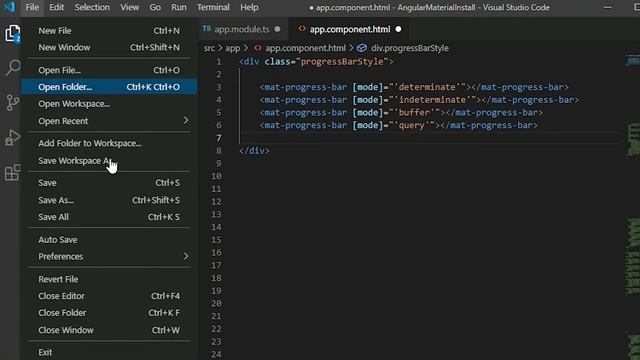Choose New Window menu entry

coord(109,47)
